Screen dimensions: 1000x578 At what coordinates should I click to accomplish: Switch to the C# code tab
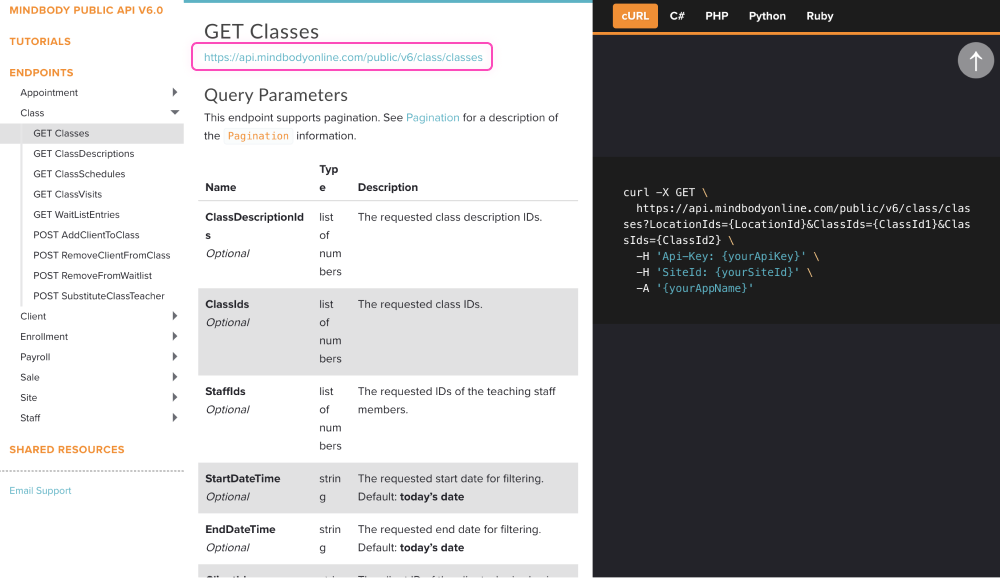(677, 16)
